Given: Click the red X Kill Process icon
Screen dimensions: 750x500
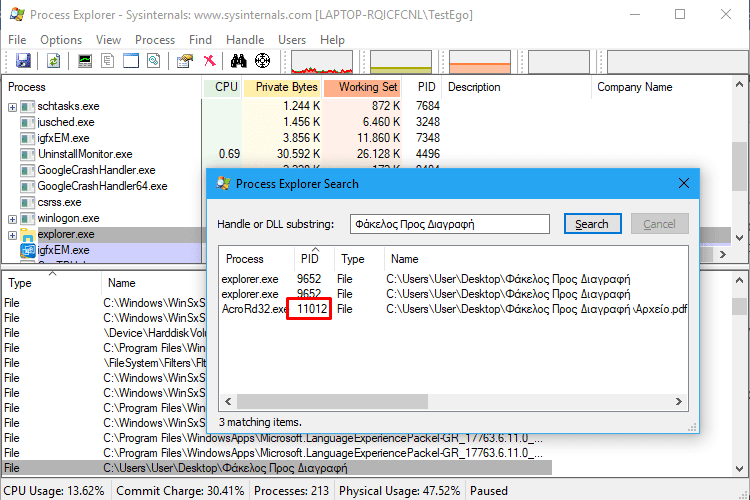Looking at the screenshot, I should (210, 61).
